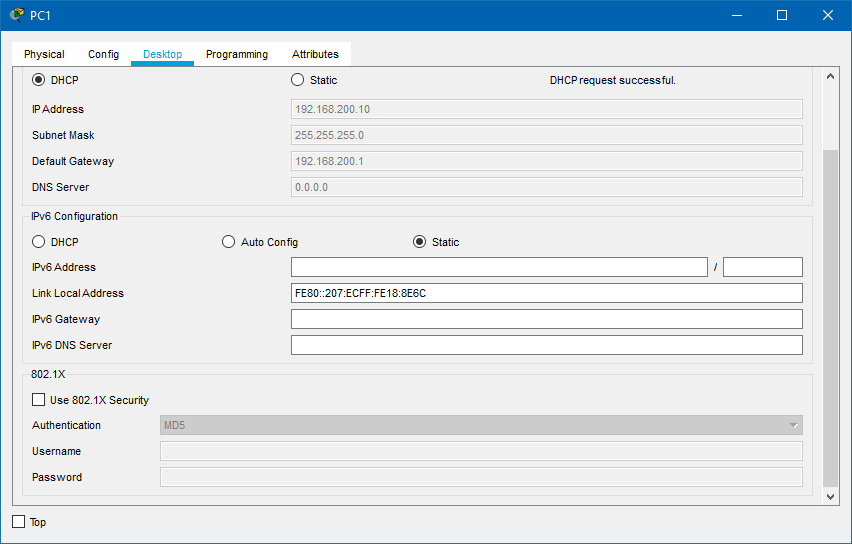Toggle the Top checkbox

click(18, 522)
